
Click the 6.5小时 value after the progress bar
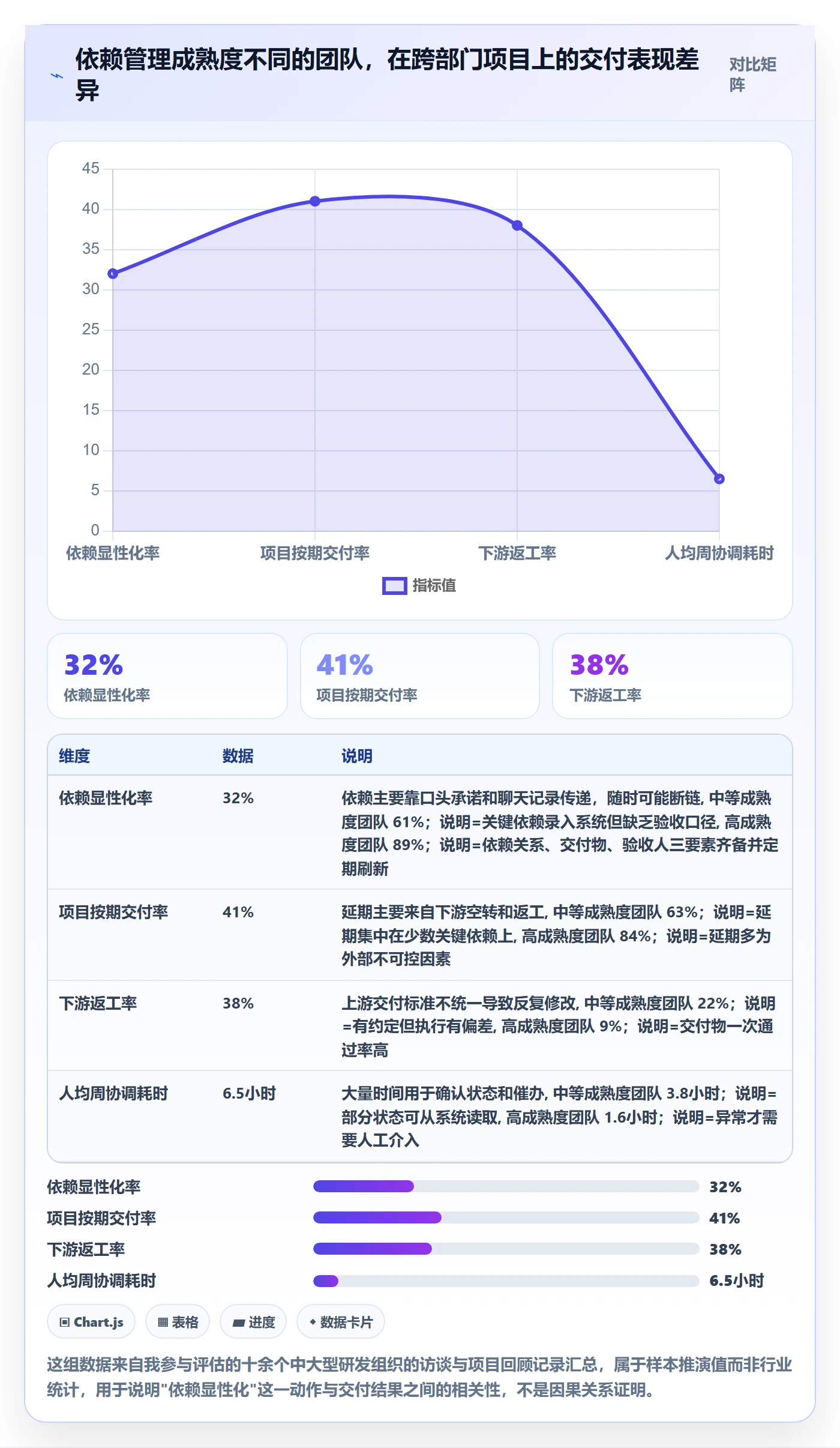coord(737,1281)
